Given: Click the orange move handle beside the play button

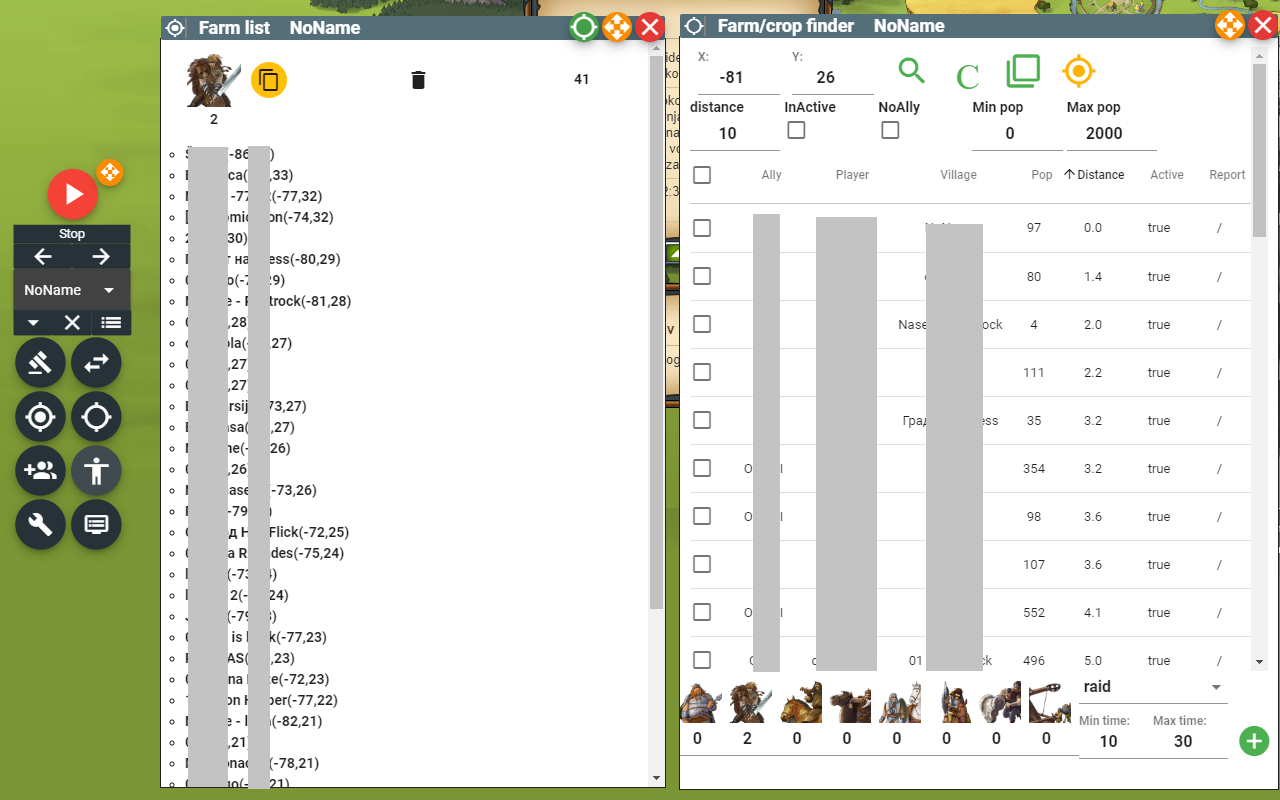Looking at the screenshot, I should 110,173.
